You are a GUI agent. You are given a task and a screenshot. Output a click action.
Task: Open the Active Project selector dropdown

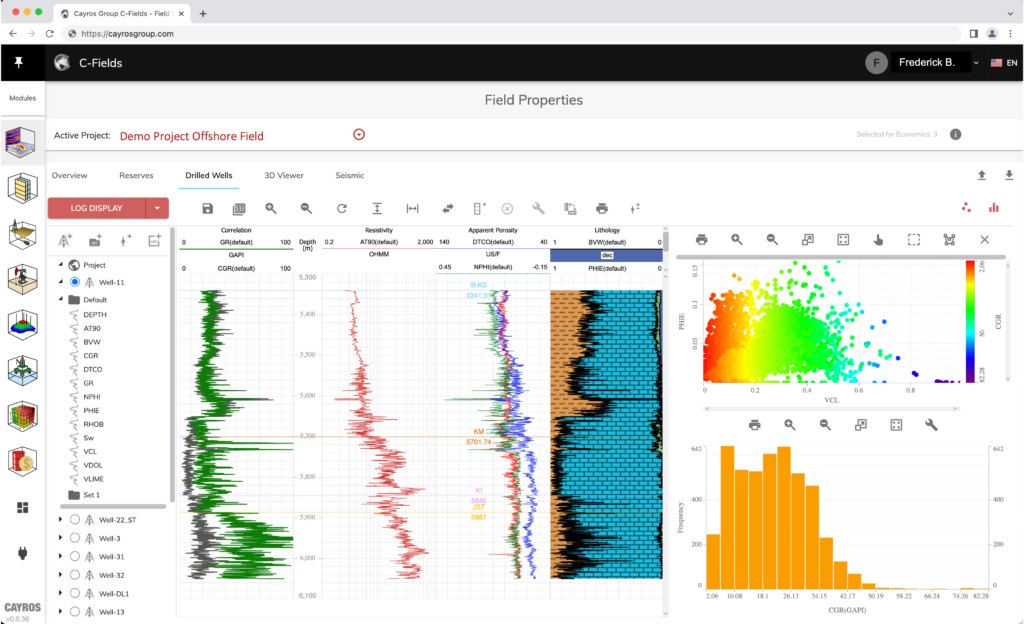pos(359,134)
